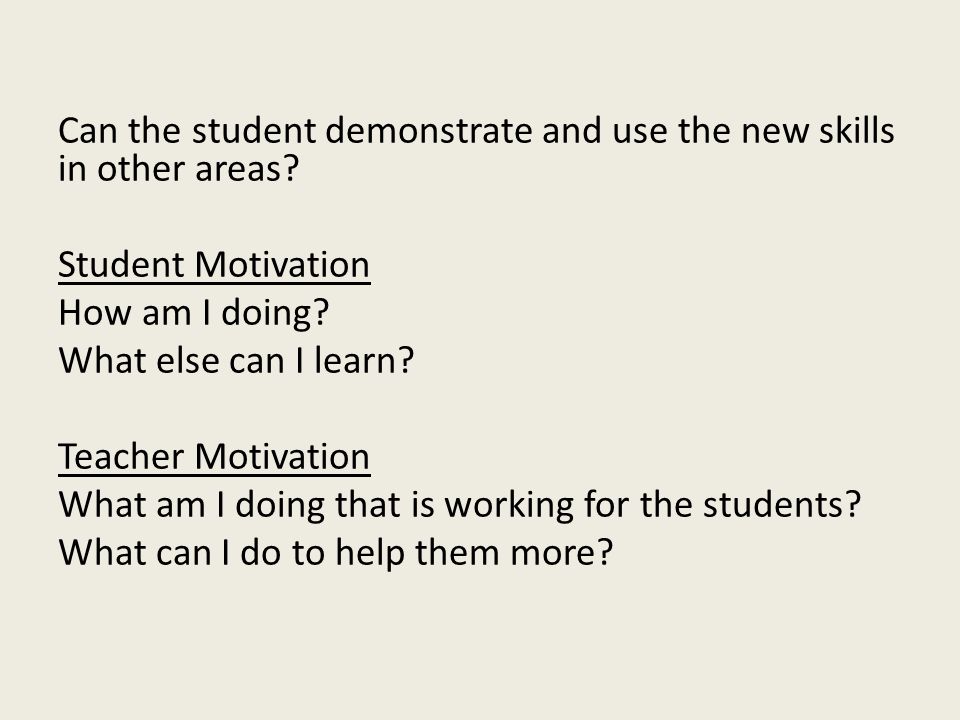Viewport: 960px width, 720px height.
Task: Click the line 'What can I do to help them more?'
Action: [336, 553]
